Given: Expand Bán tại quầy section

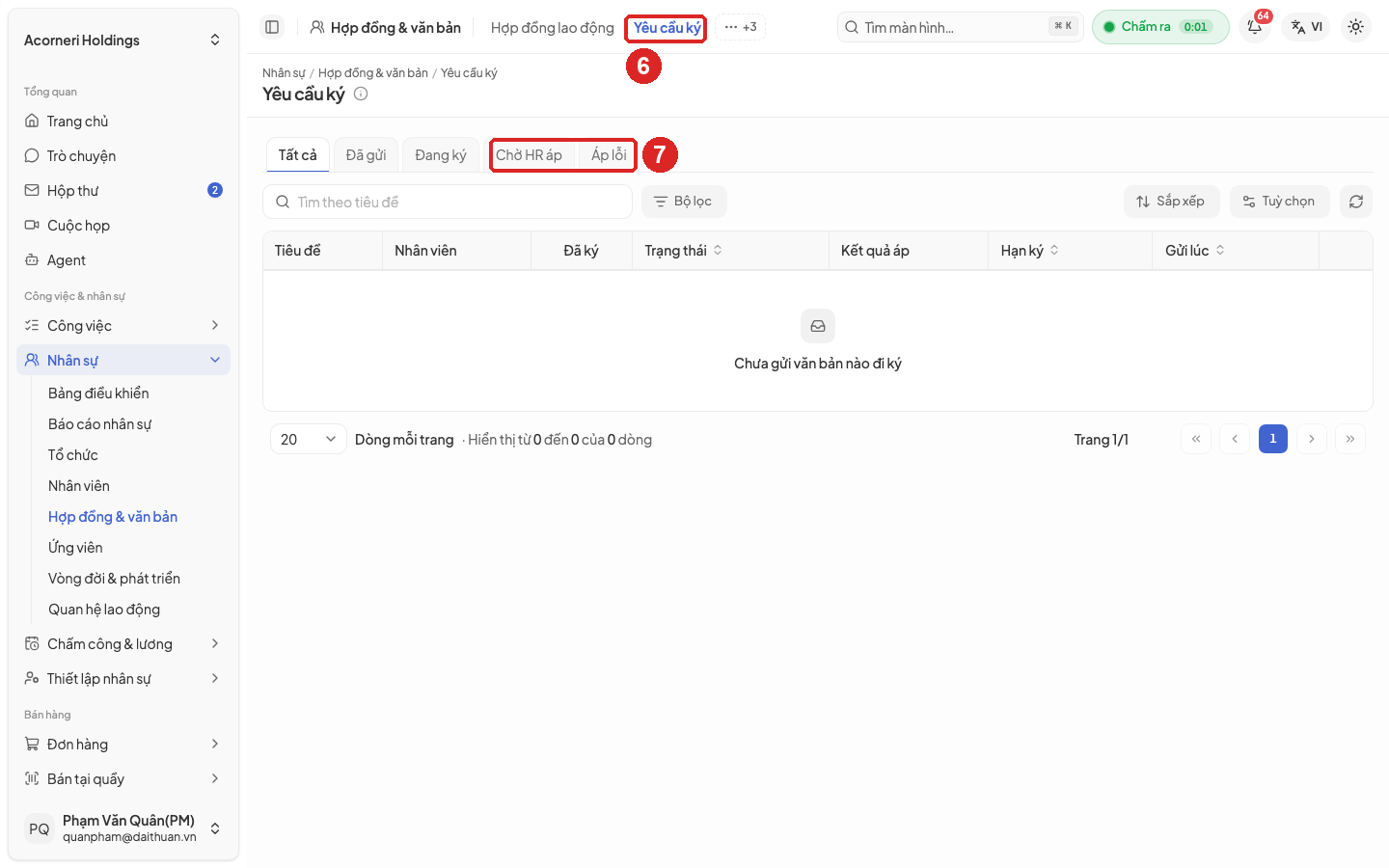Looking at the screenshot, I should pyautogui.click(x=123, y=779).
